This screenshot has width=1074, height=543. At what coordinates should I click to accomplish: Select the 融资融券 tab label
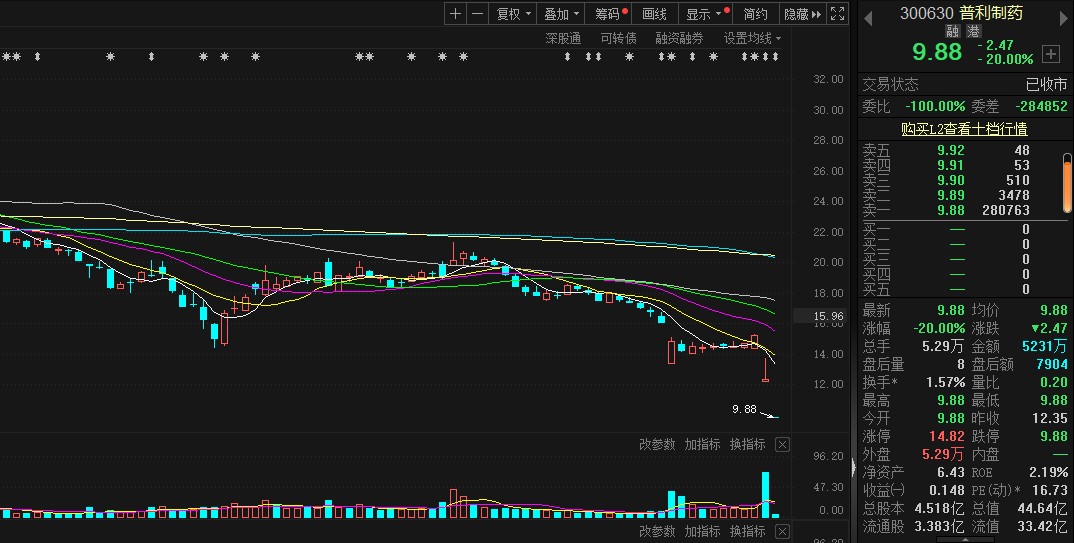(679, 38)
